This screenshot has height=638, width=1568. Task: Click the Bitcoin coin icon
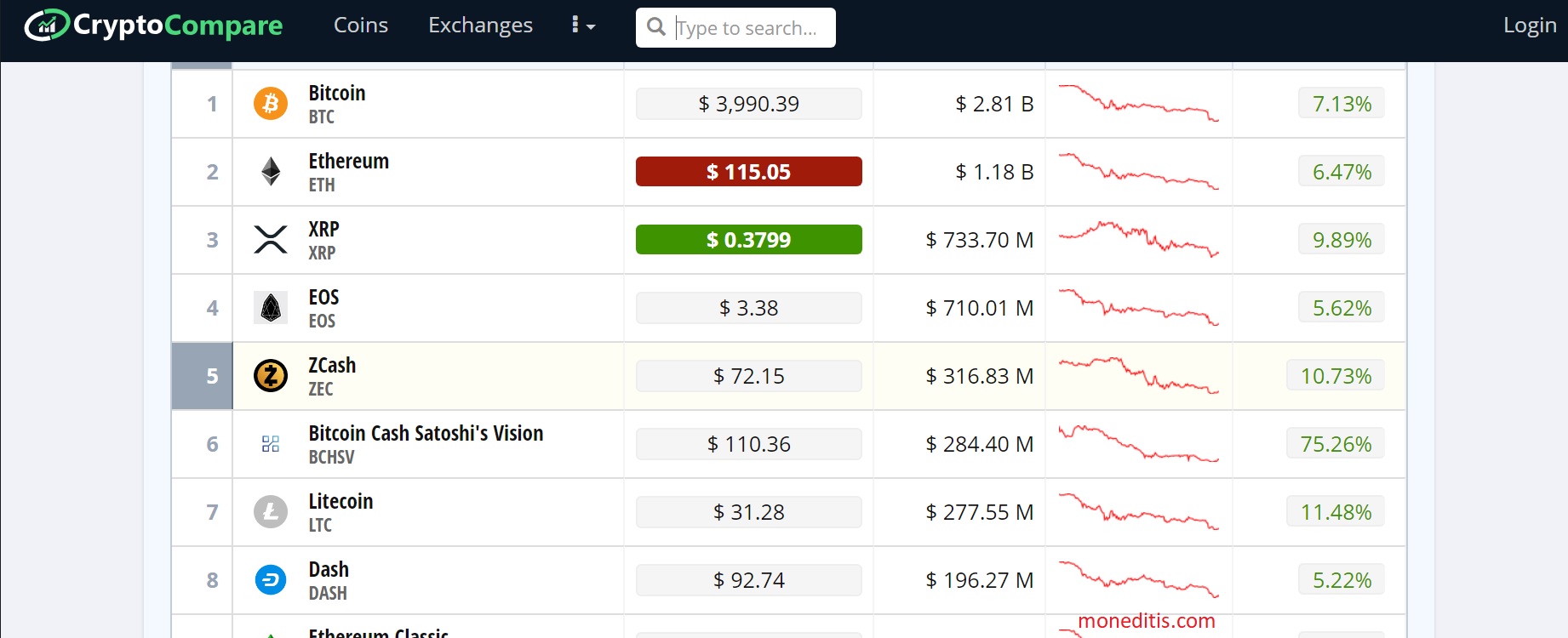coord(271,104)
